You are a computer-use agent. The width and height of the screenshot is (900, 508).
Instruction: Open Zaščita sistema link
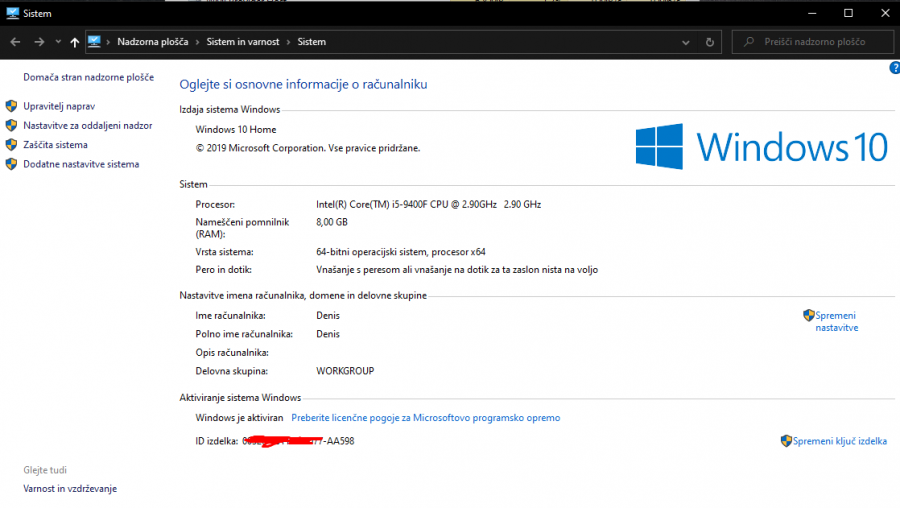point(55,145)
